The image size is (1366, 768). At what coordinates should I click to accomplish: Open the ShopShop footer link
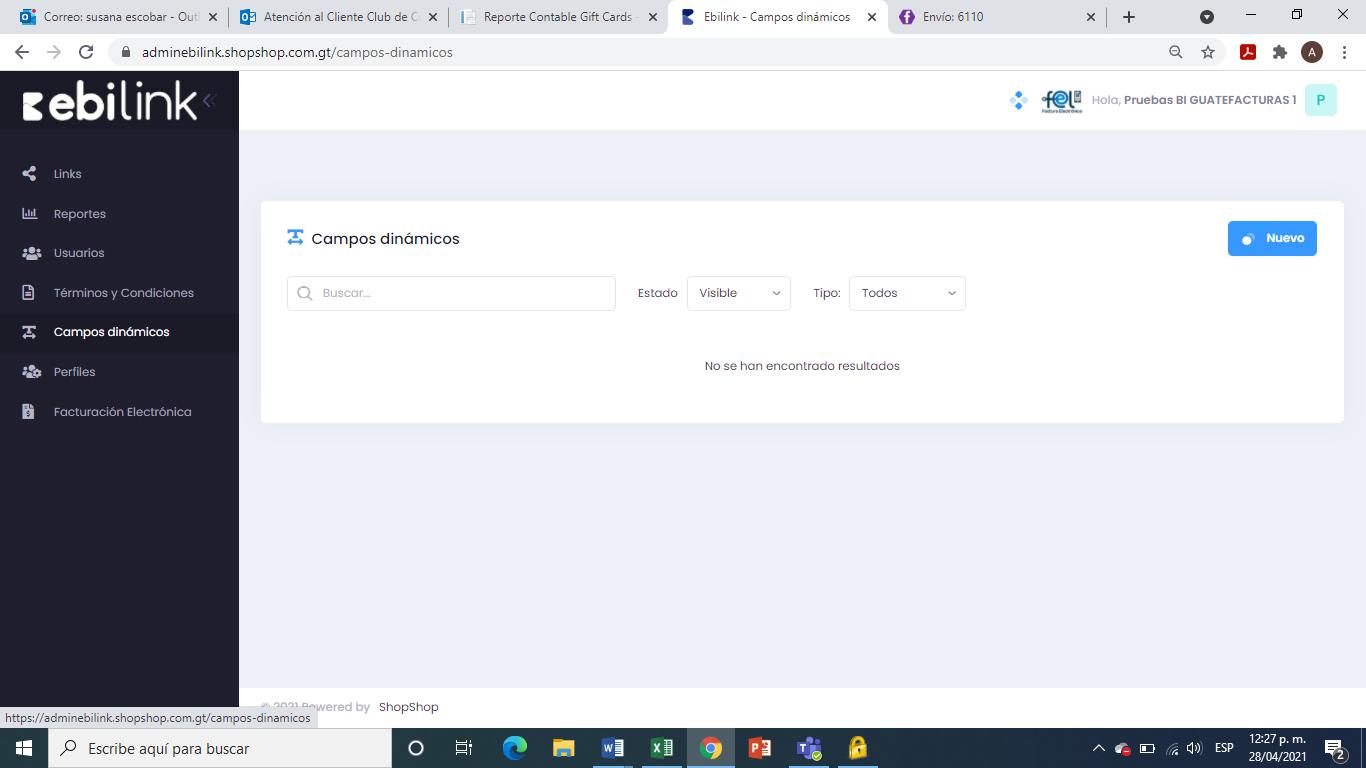pos(408,707)
